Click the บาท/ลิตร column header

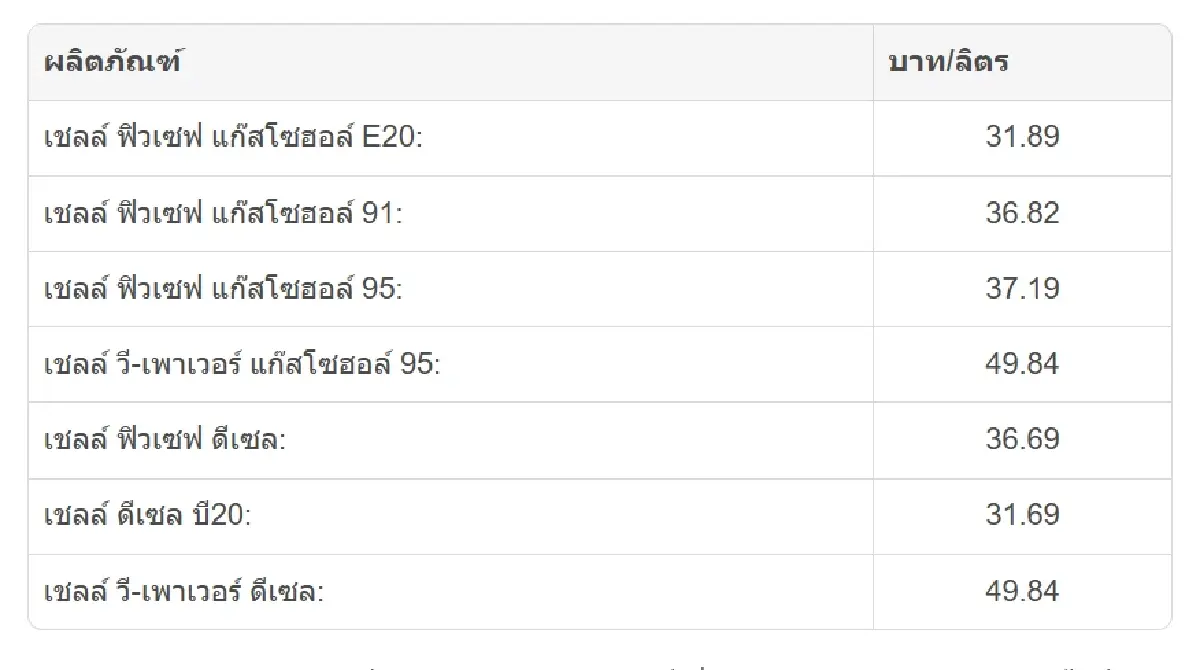point(1022,62)
